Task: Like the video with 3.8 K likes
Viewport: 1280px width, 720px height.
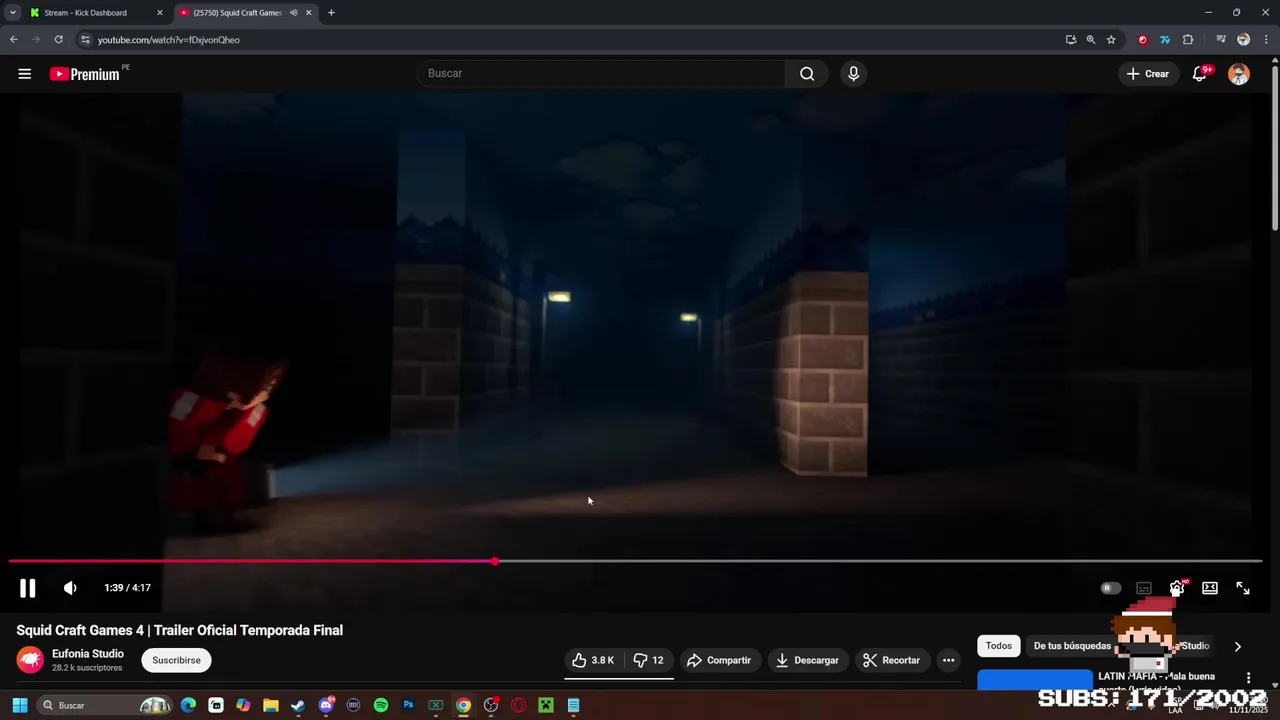Action: [x=593, y=660]
